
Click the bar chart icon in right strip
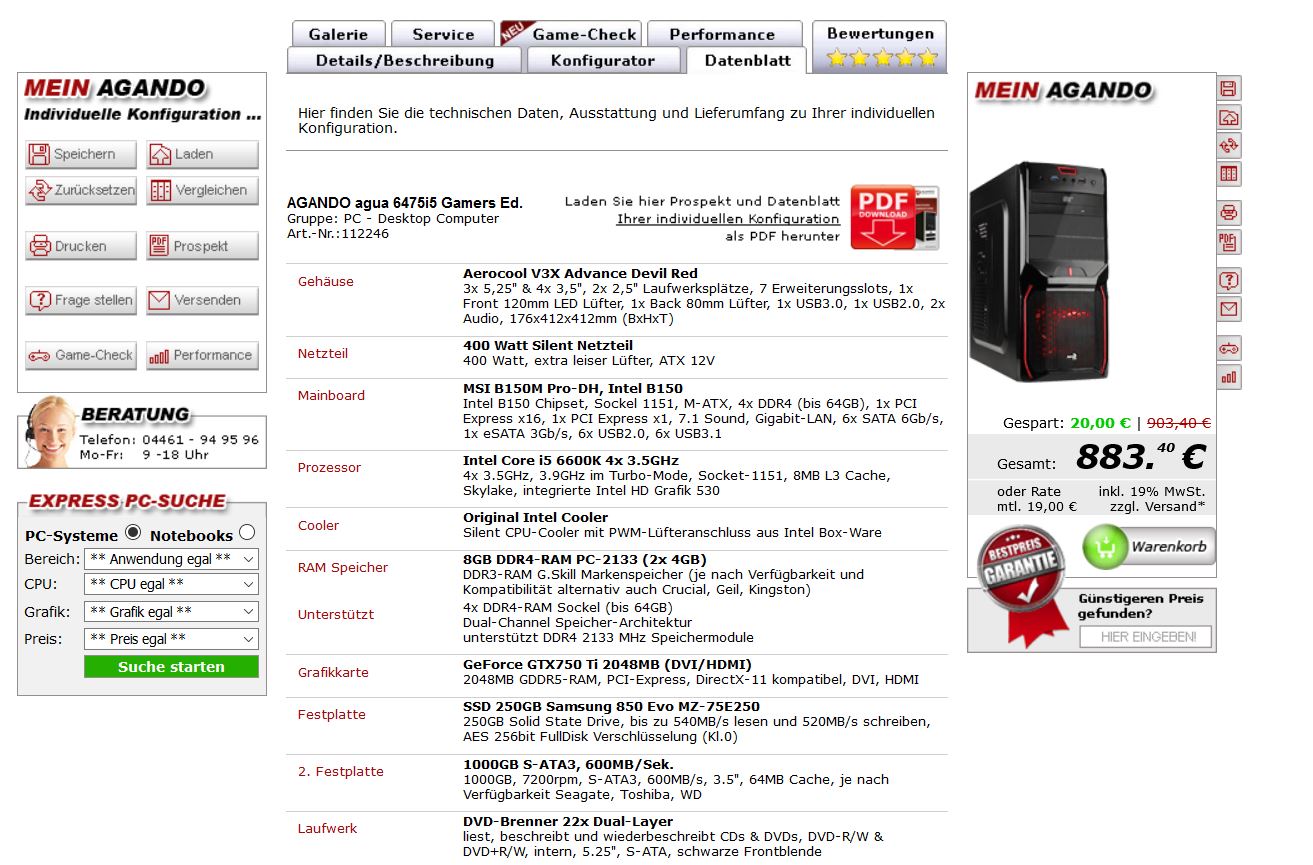click(x=1229, y=377)
